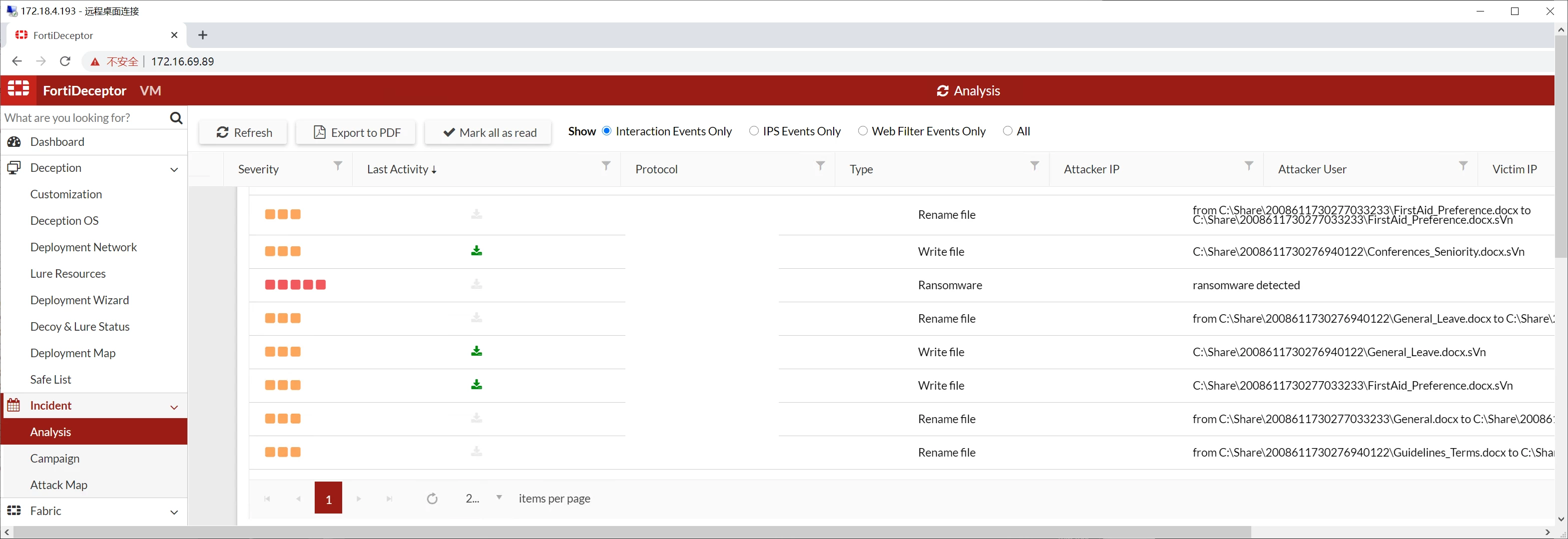1568x539 pixels.
Task: Open the items per page dropdown
Action: pos(499,498)
